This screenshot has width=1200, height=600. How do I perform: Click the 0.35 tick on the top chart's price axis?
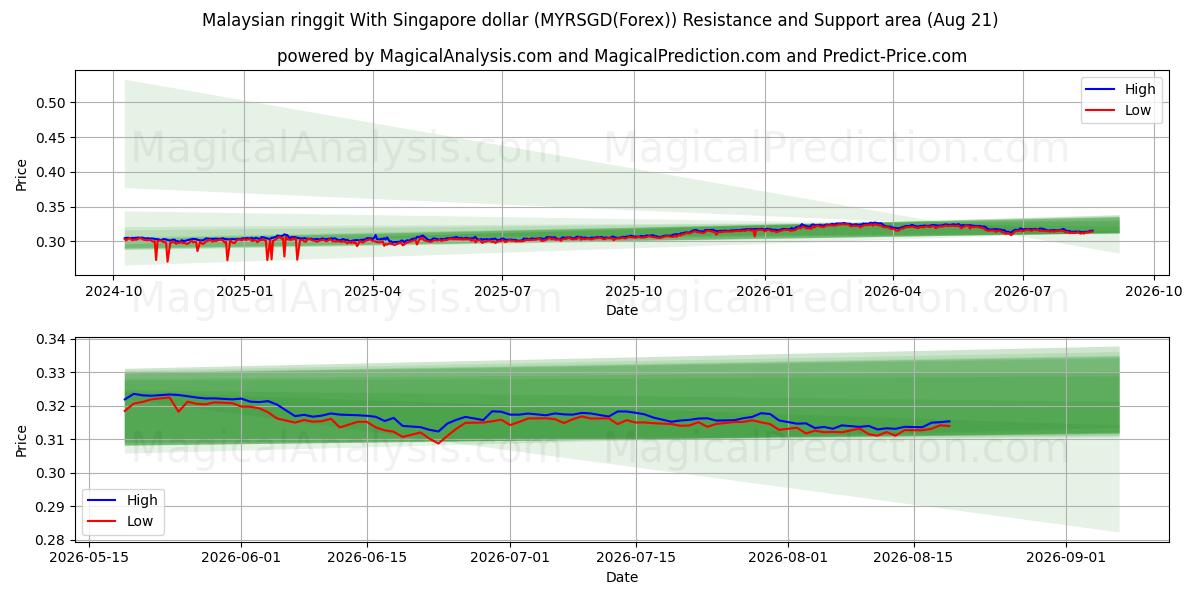coord(52,207)
